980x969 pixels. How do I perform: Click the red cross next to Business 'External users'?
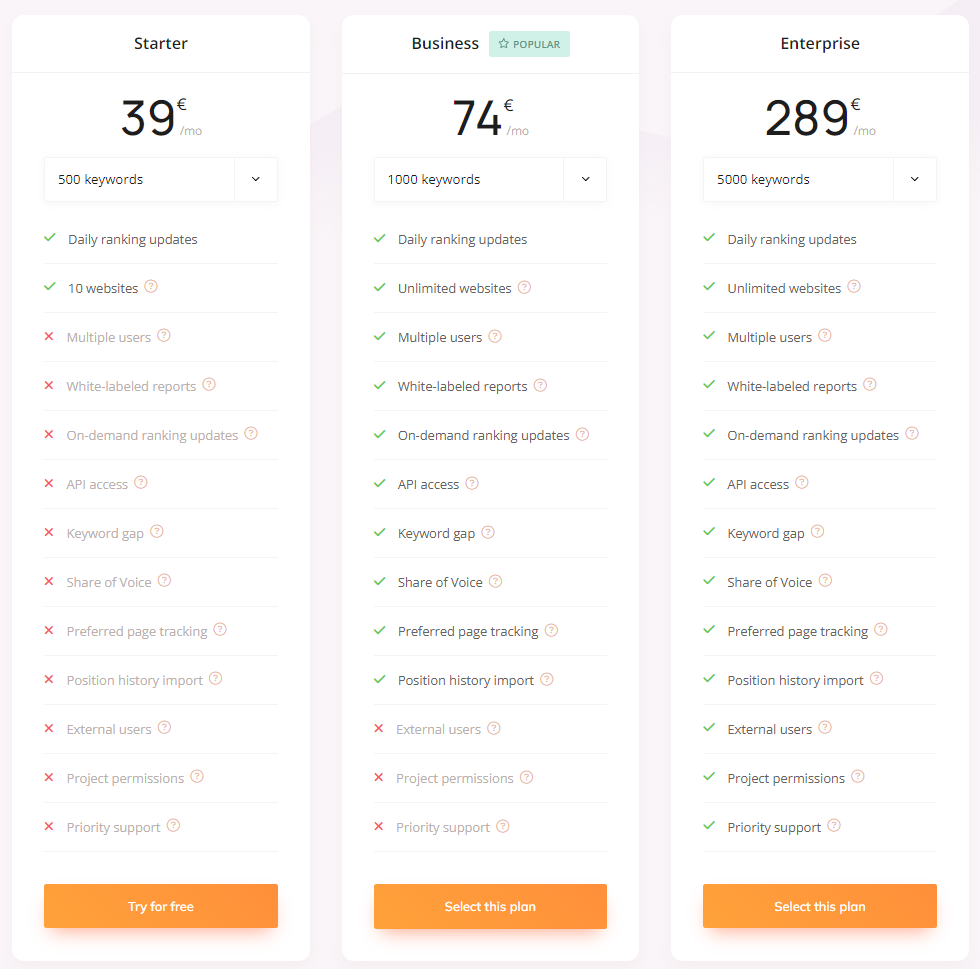(x=379, y=728)
